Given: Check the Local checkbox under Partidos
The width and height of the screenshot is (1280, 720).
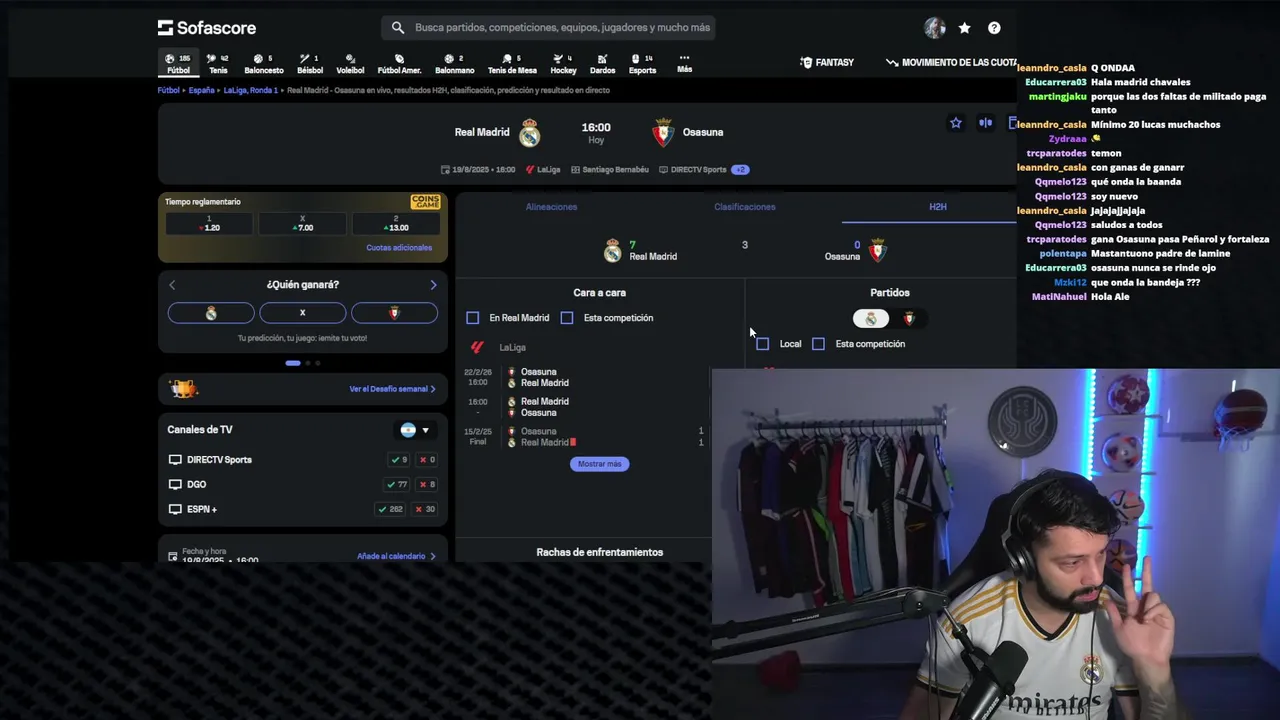Looking at the screenshot, I should 763,344.
